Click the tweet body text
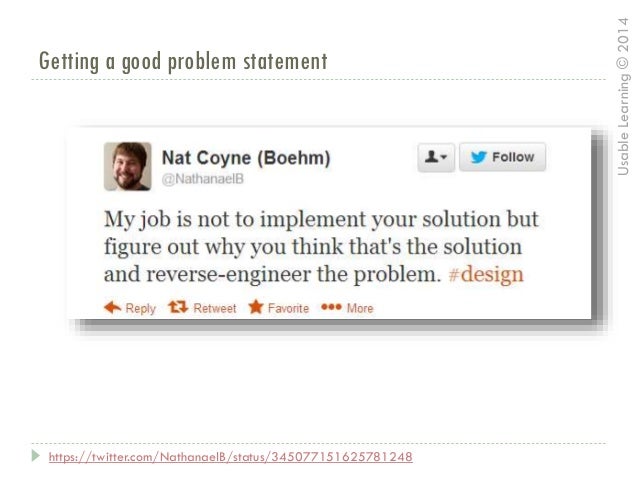Image resolution: width=638 pixels, height=479 pixels. 321,247
